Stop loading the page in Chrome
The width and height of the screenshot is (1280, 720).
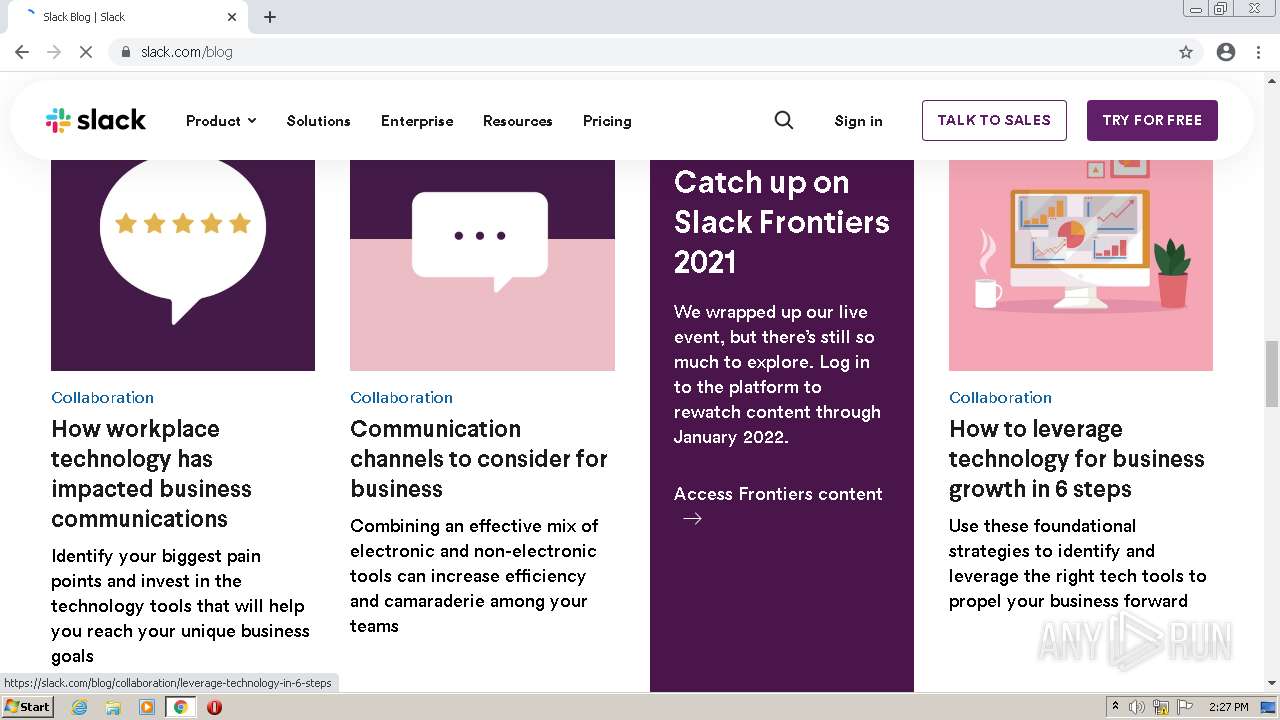pos(86,52)
